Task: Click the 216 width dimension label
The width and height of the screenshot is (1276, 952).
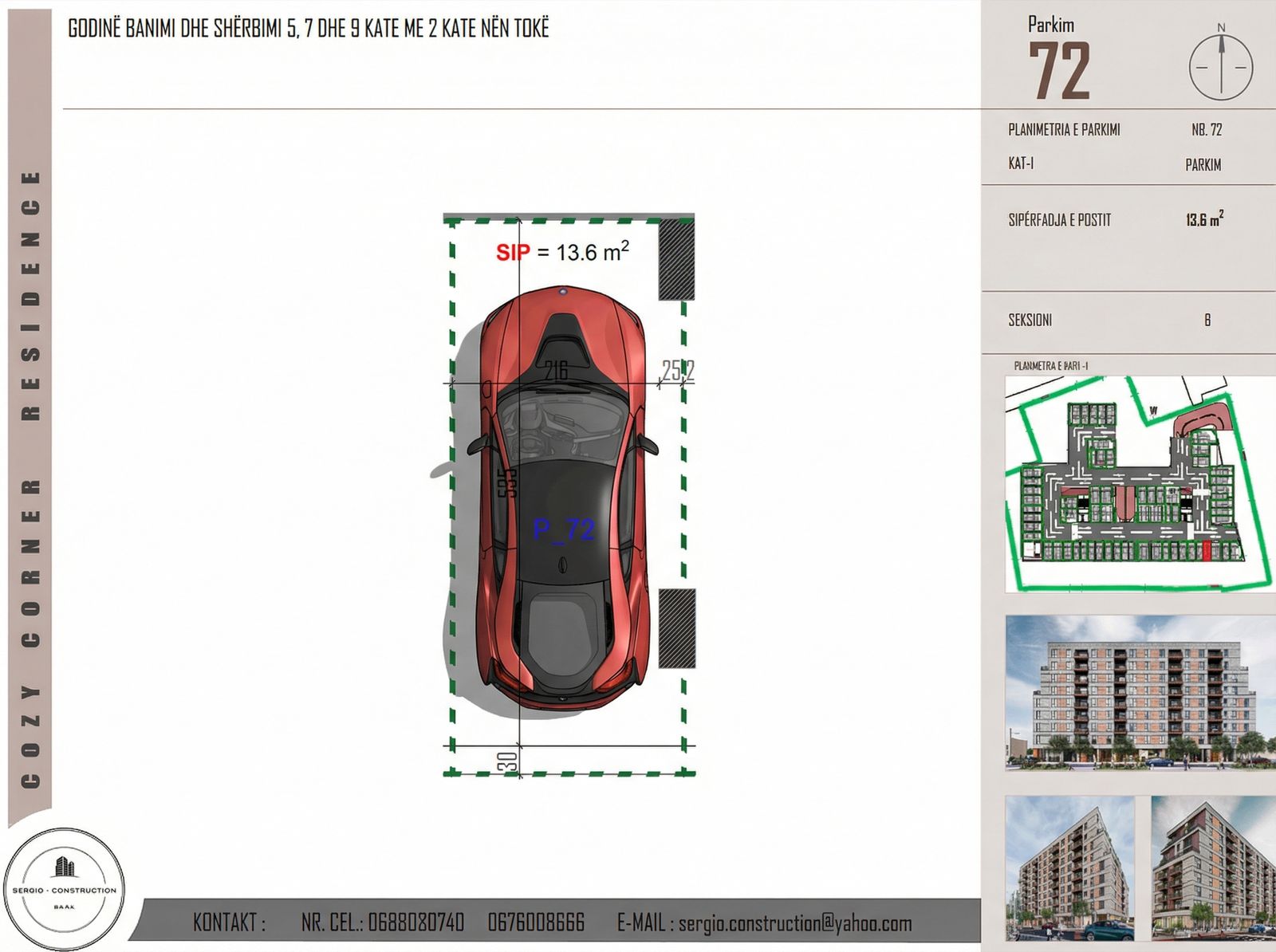Action: point(556,371)
